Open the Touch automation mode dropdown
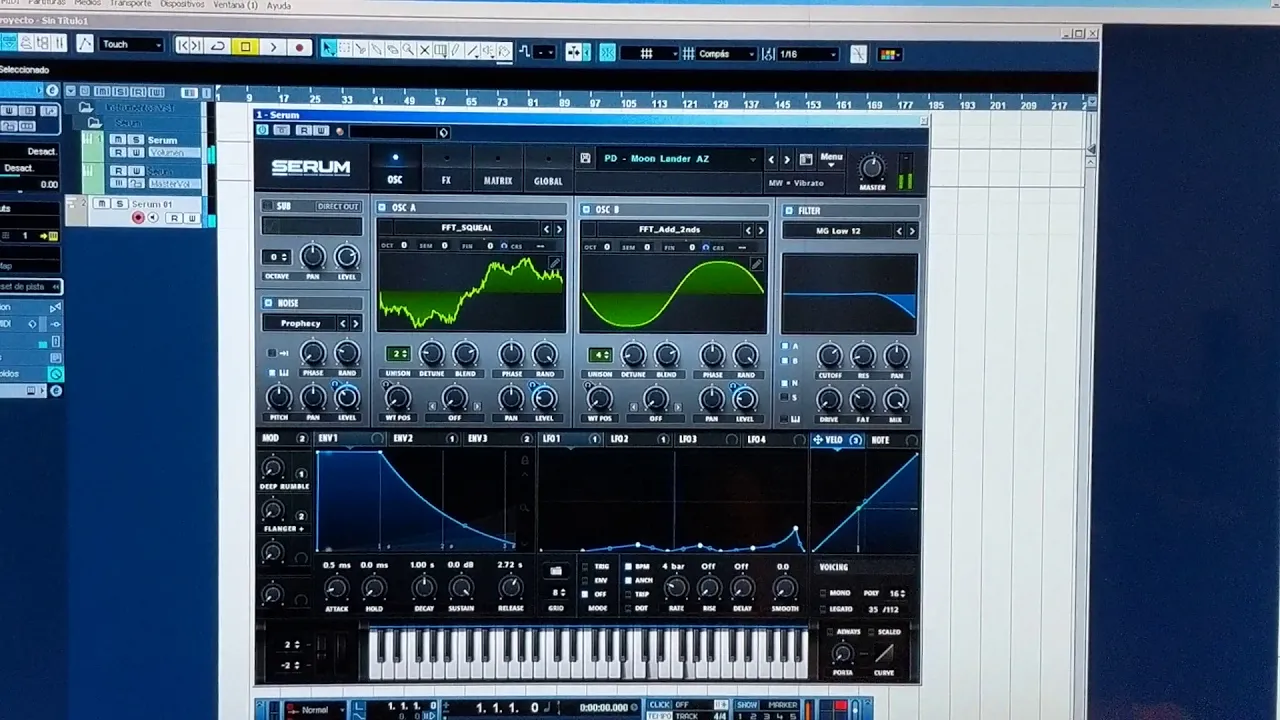This screenshot has height=720, width=1280. click(132, 44)
